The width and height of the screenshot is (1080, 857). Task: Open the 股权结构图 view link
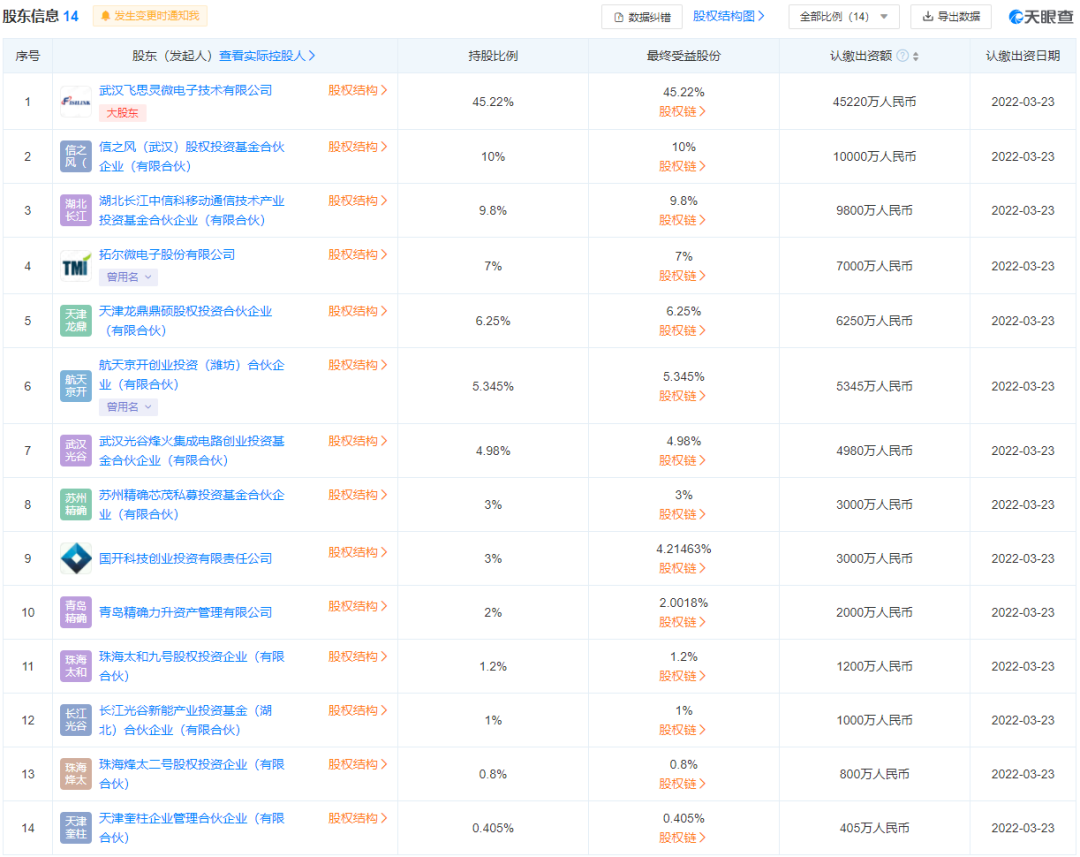[729, 16]
